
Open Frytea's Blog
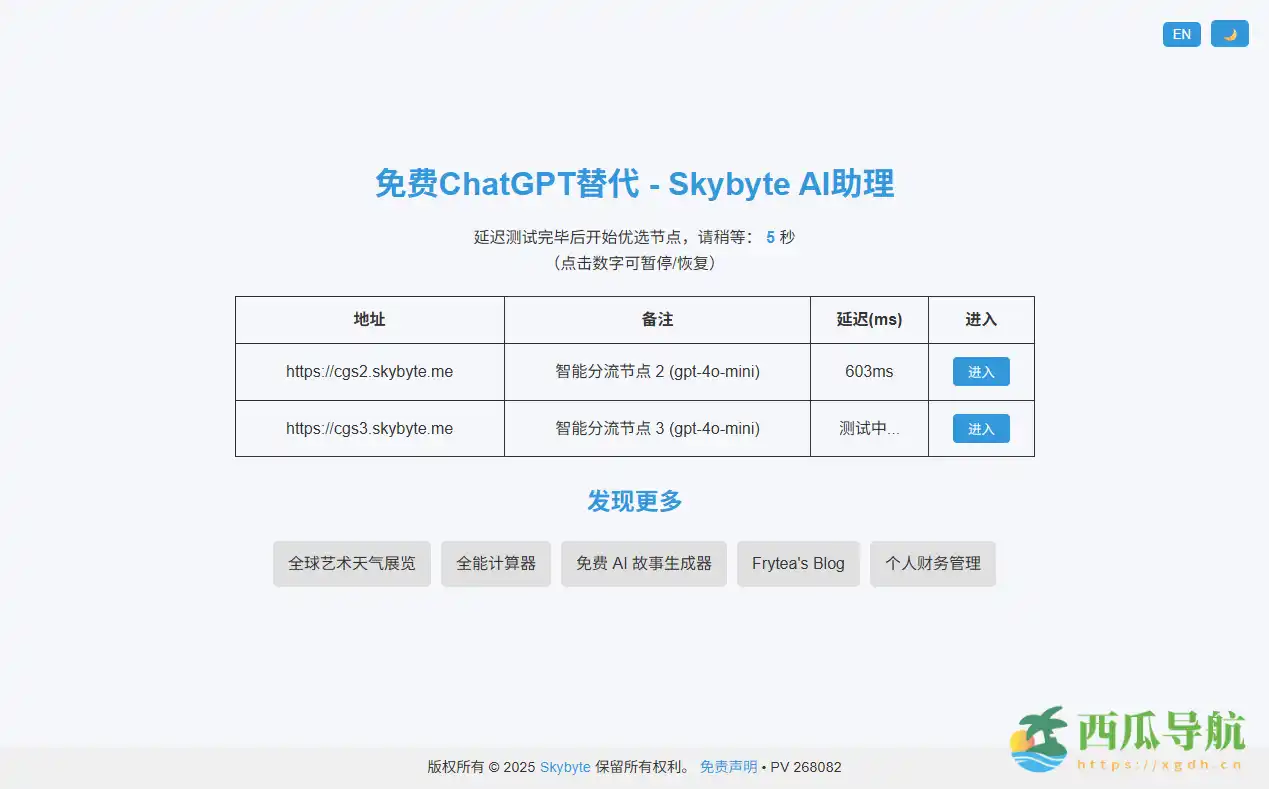(798, 563)
